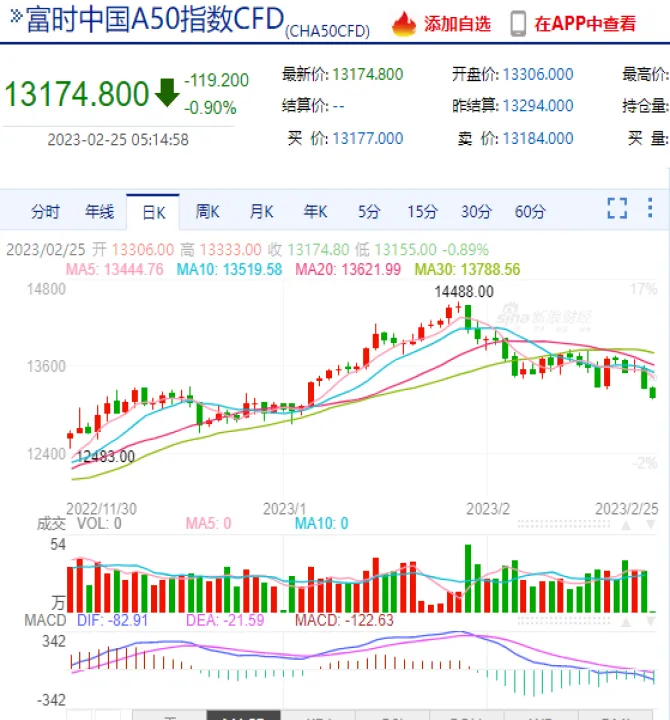Viewport: 670px width, 720px height.
Task: Click the 开盘价 value 13306.000
Action: point(538,74)
